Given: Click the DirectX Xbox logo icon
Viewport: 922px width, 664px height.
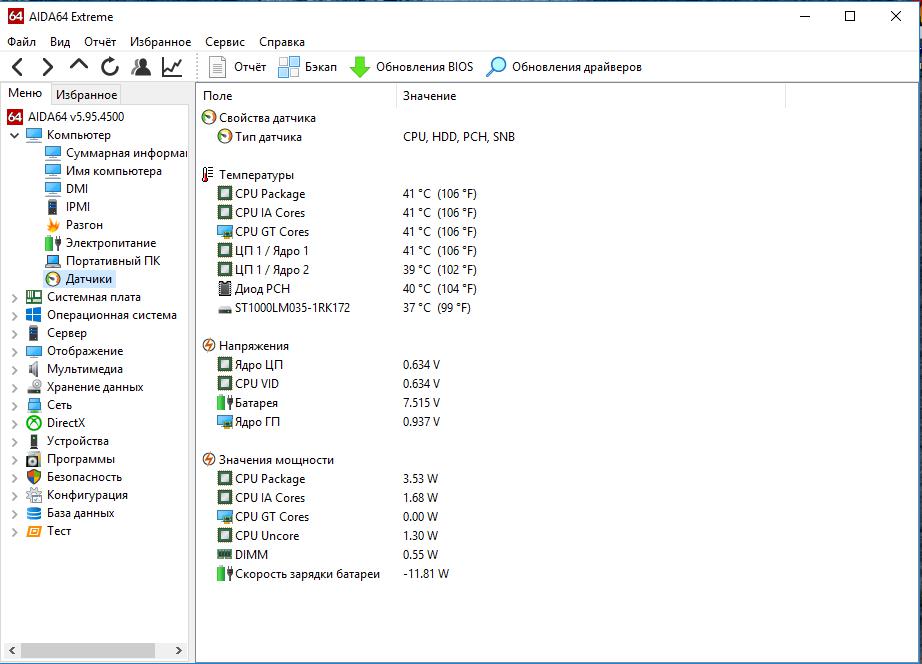Looking at the screenshot, I should 34,423.
